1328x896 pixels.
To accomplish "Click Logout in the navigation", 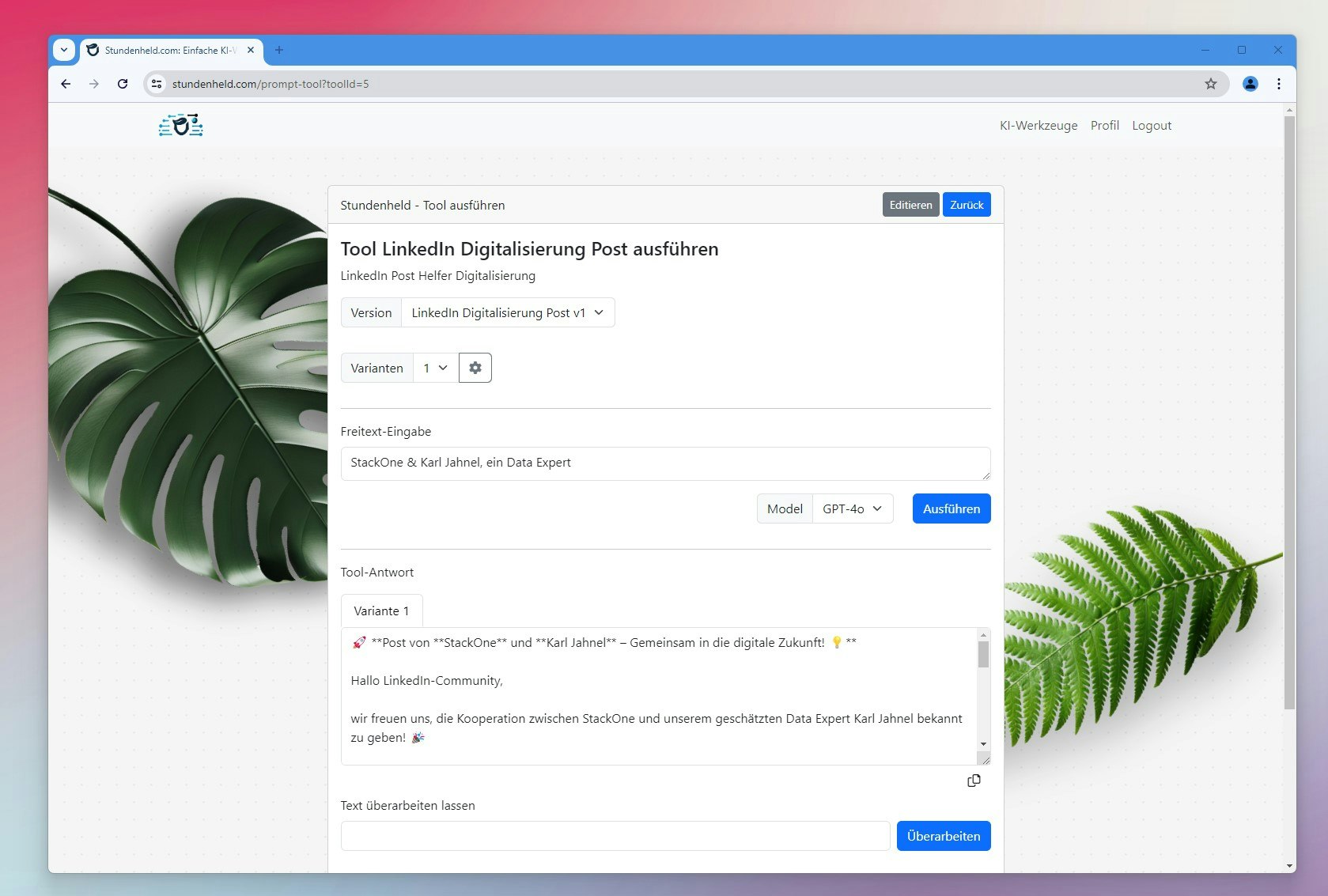I will (1152, 125).
